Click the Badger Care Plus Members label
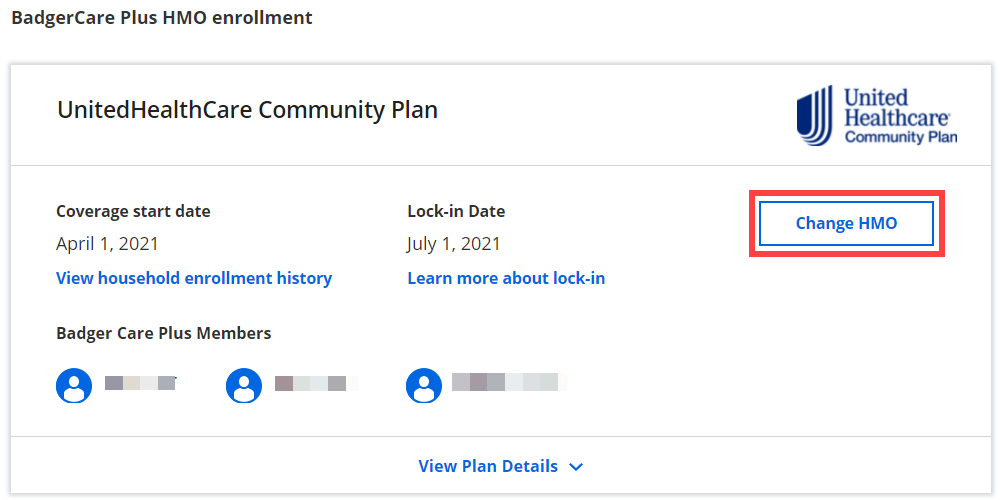1000x500 pixels. 164,333
